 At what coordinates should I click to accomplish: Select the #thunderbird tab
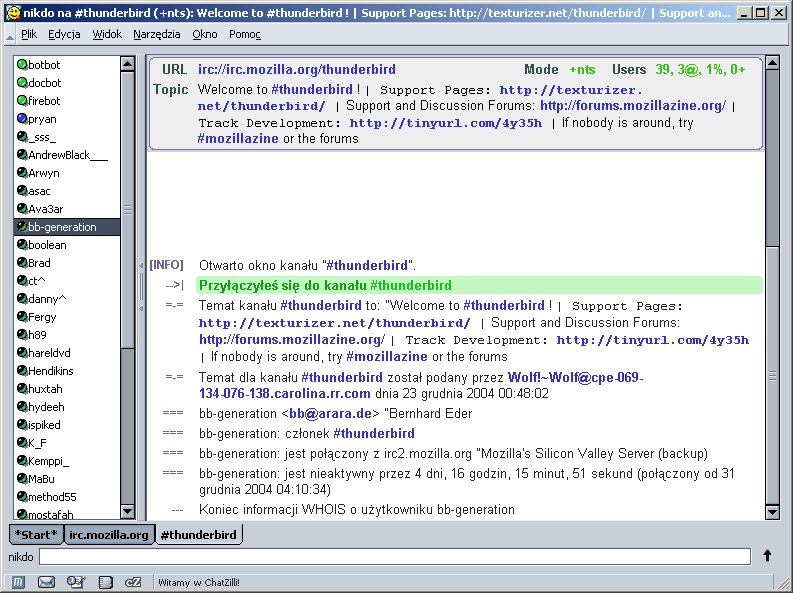pos(199,534)
